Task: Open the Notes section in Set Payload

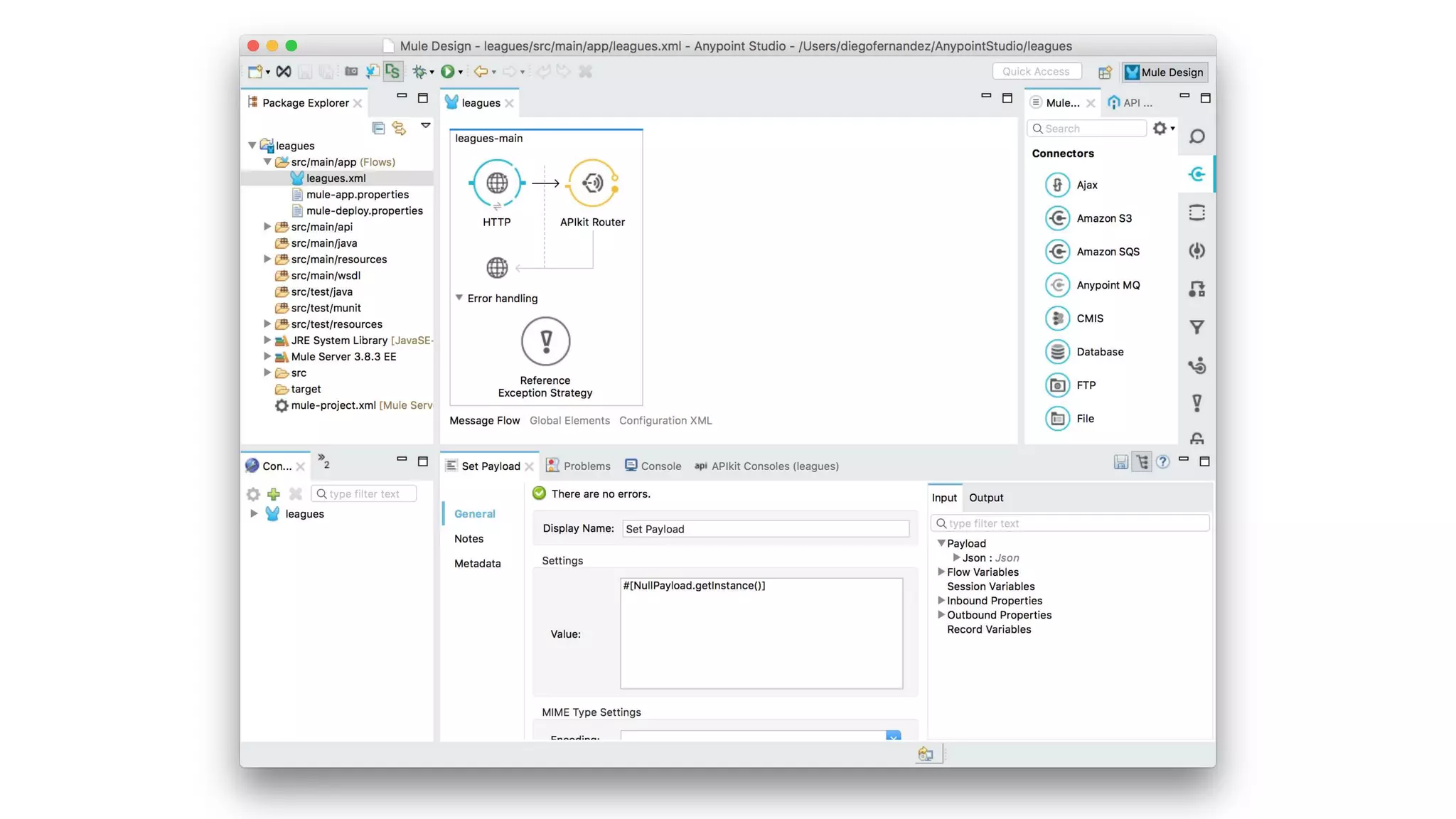Action: point(469,539)
